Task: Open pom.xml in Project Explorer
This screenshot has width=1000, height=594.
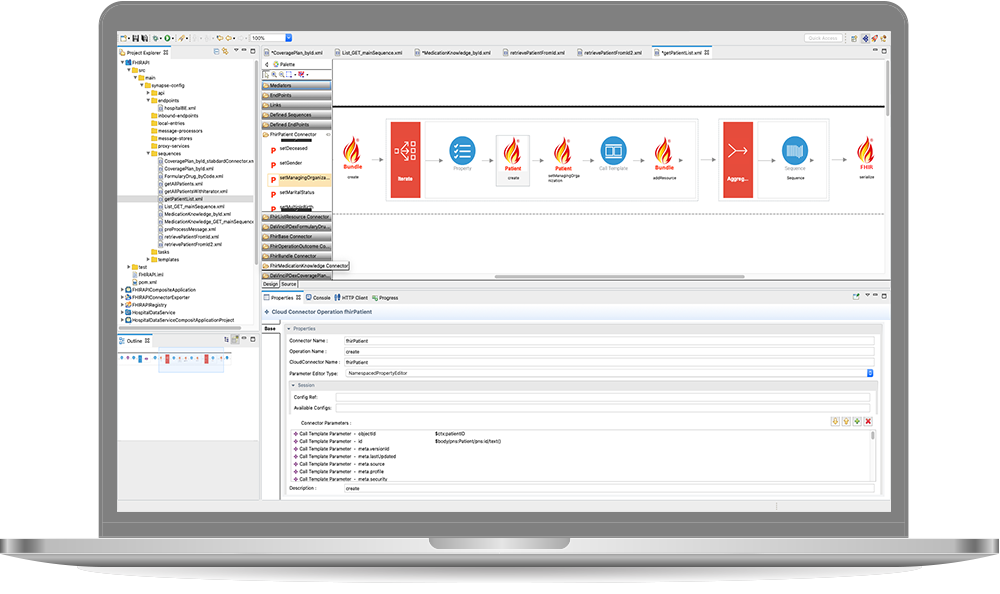Action: pos(144,282)
